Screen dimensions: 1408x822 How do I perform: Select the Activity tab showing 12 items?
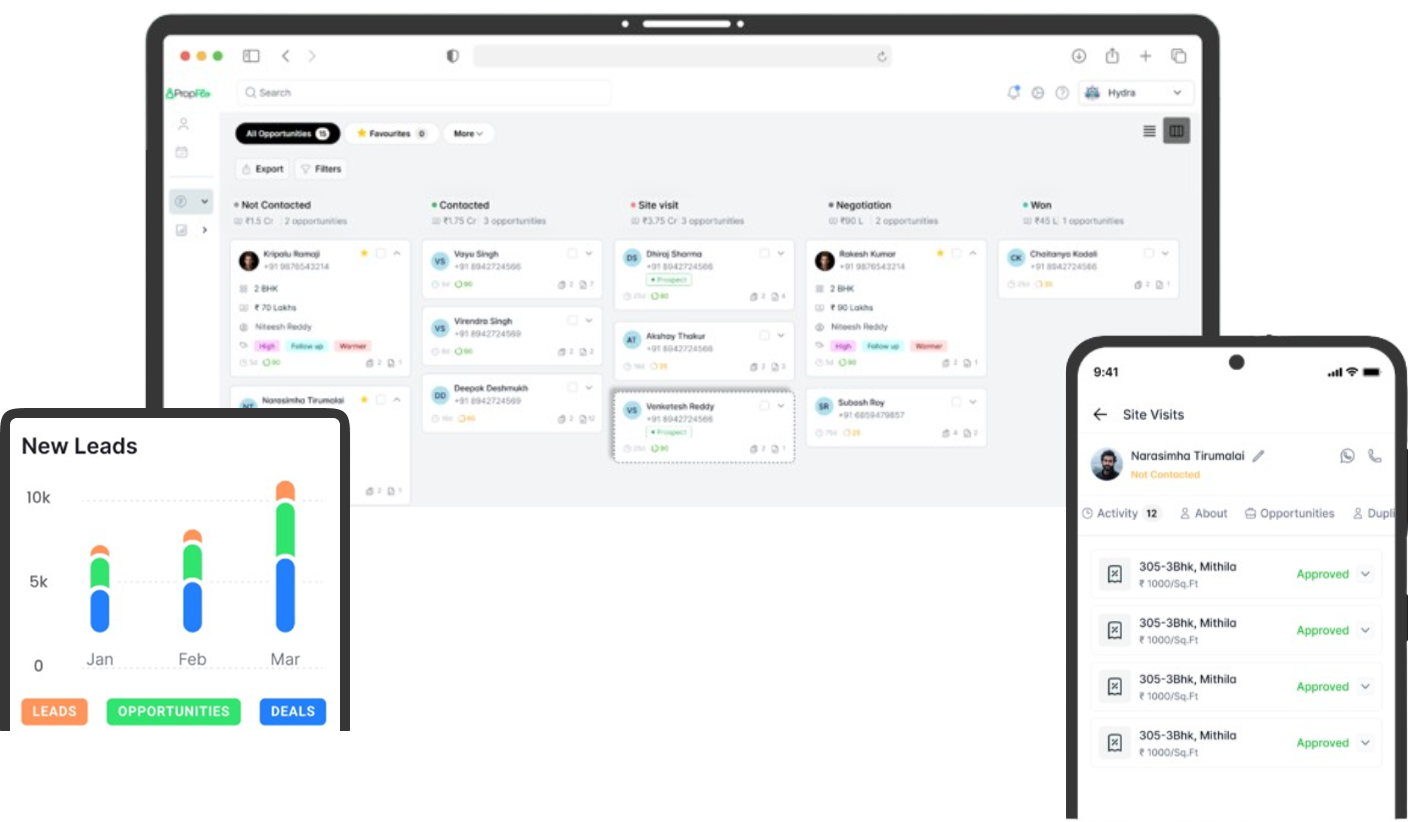[x=1120, y=513]
